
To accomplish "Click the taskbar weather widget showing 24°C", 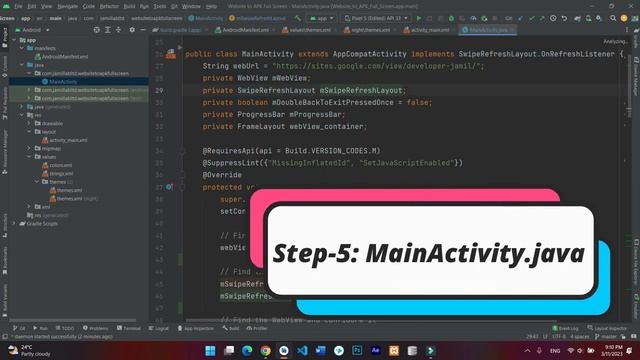I will point(29,351).
